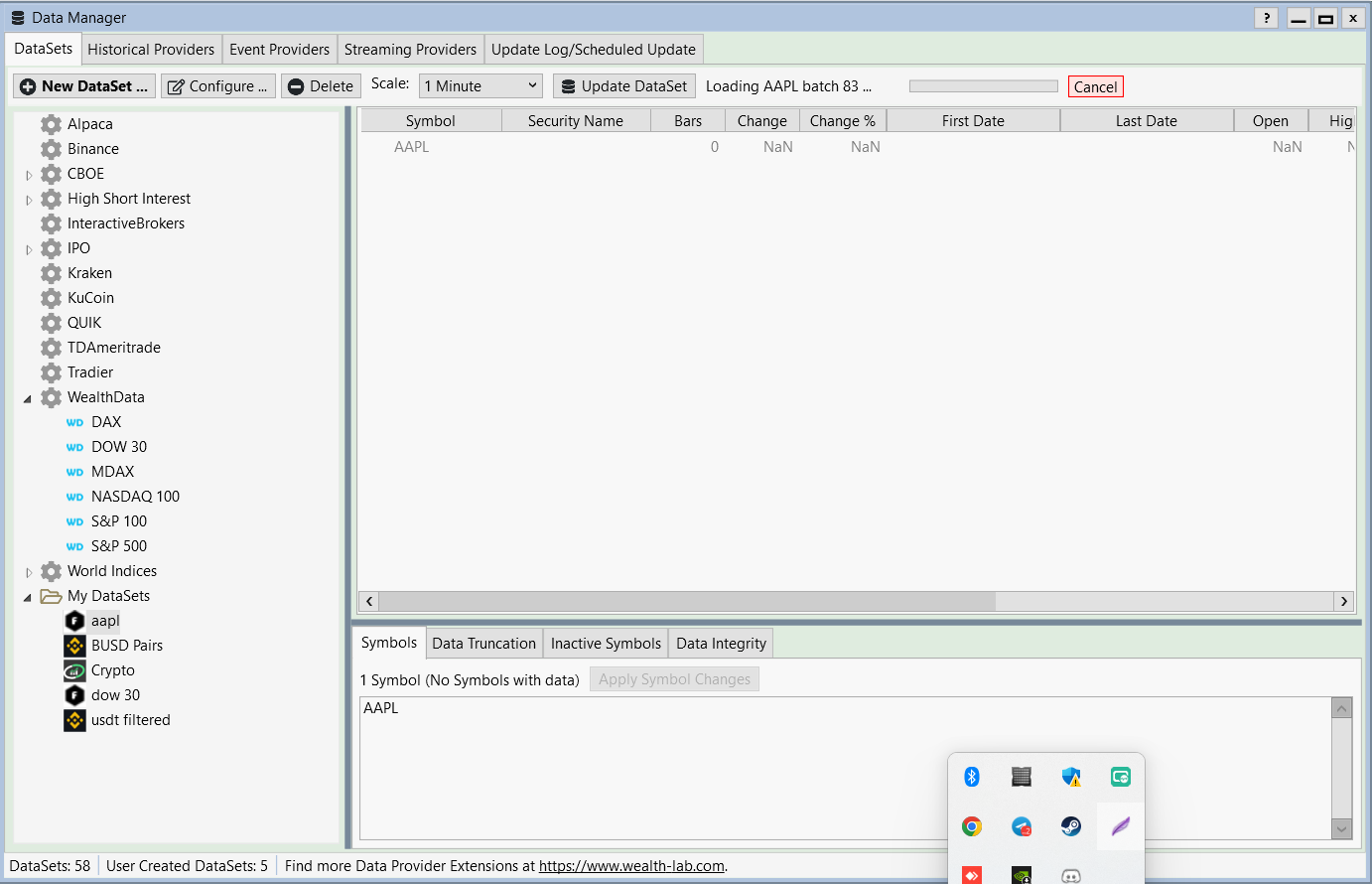Expand the IPO tree node
This screenshot has width=1372, height=884.
[x=29, y=249]
